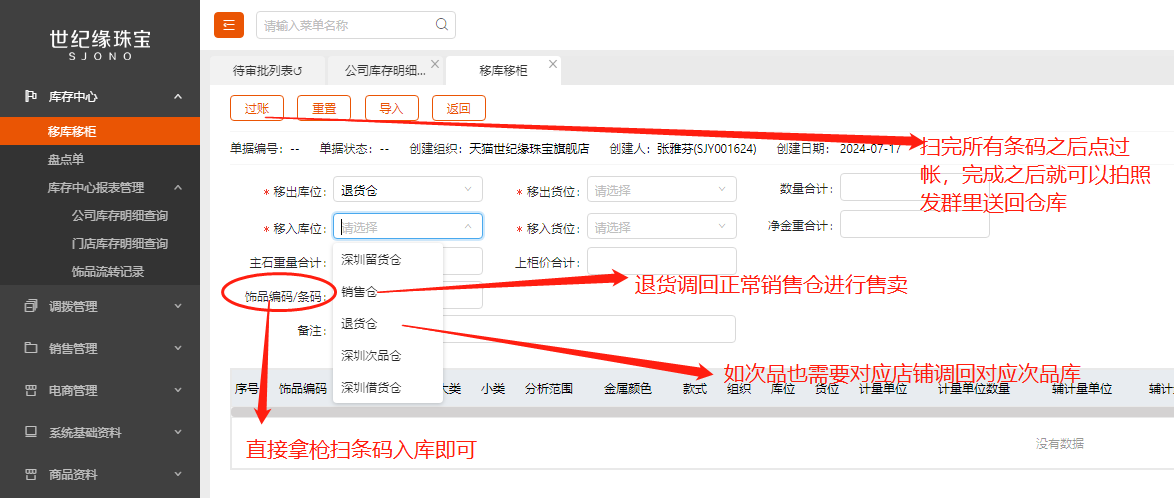Screen dimensions: 1174x498
Task: Collapse the 库存中心报表管理 submenu
Action: coord(177,187)
